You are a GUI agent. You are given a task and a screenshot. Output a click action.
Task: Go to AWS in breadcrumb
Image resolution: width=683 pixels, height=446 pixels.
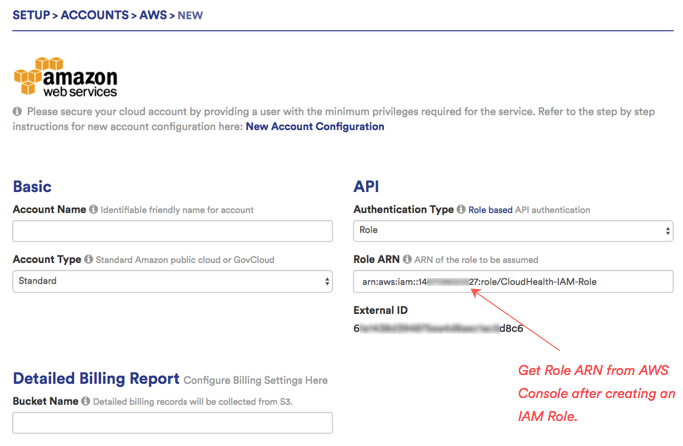coord(153,16)
